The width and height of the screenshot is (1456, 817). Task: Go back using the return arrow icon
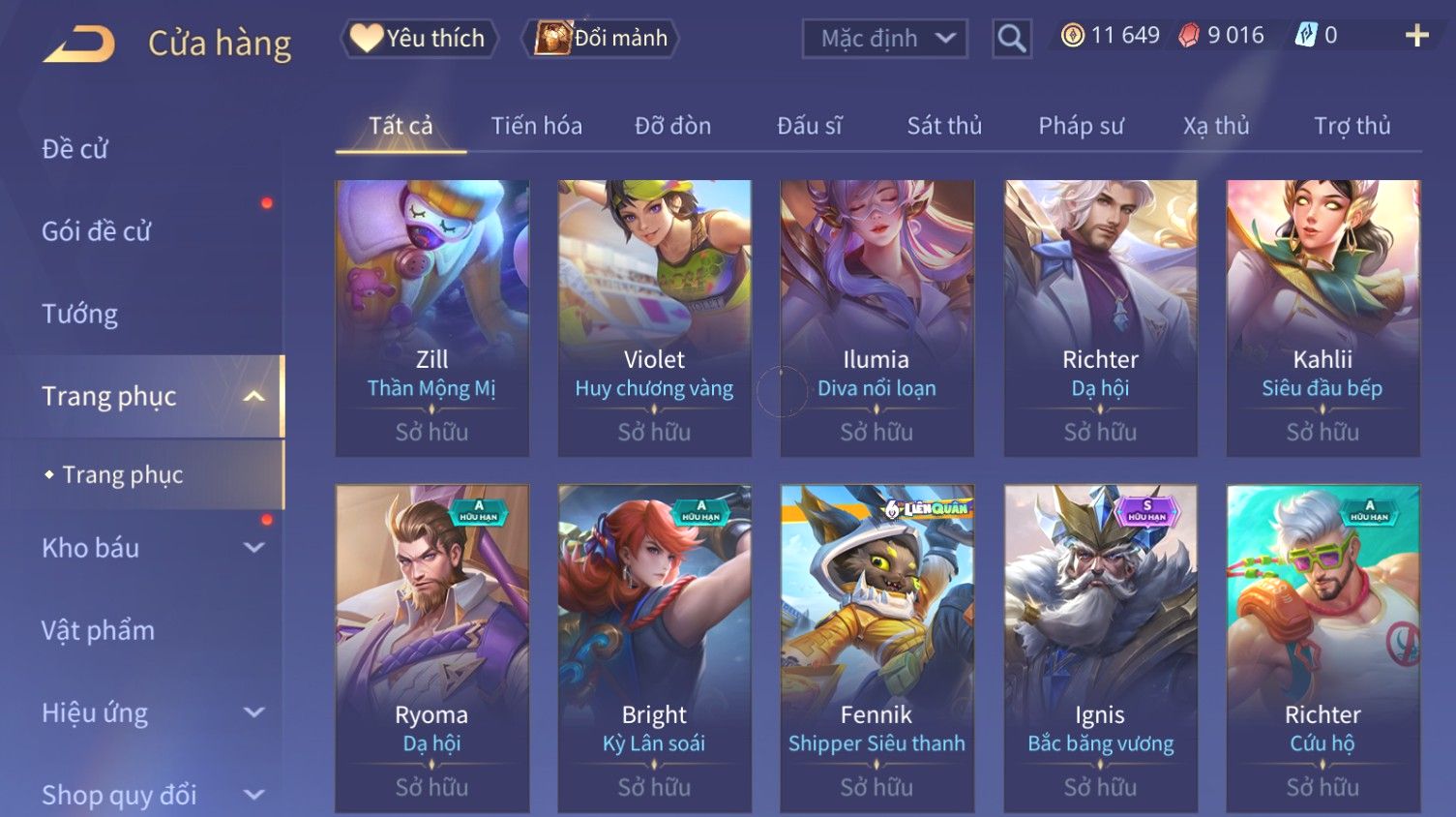(x=79, y=43)
